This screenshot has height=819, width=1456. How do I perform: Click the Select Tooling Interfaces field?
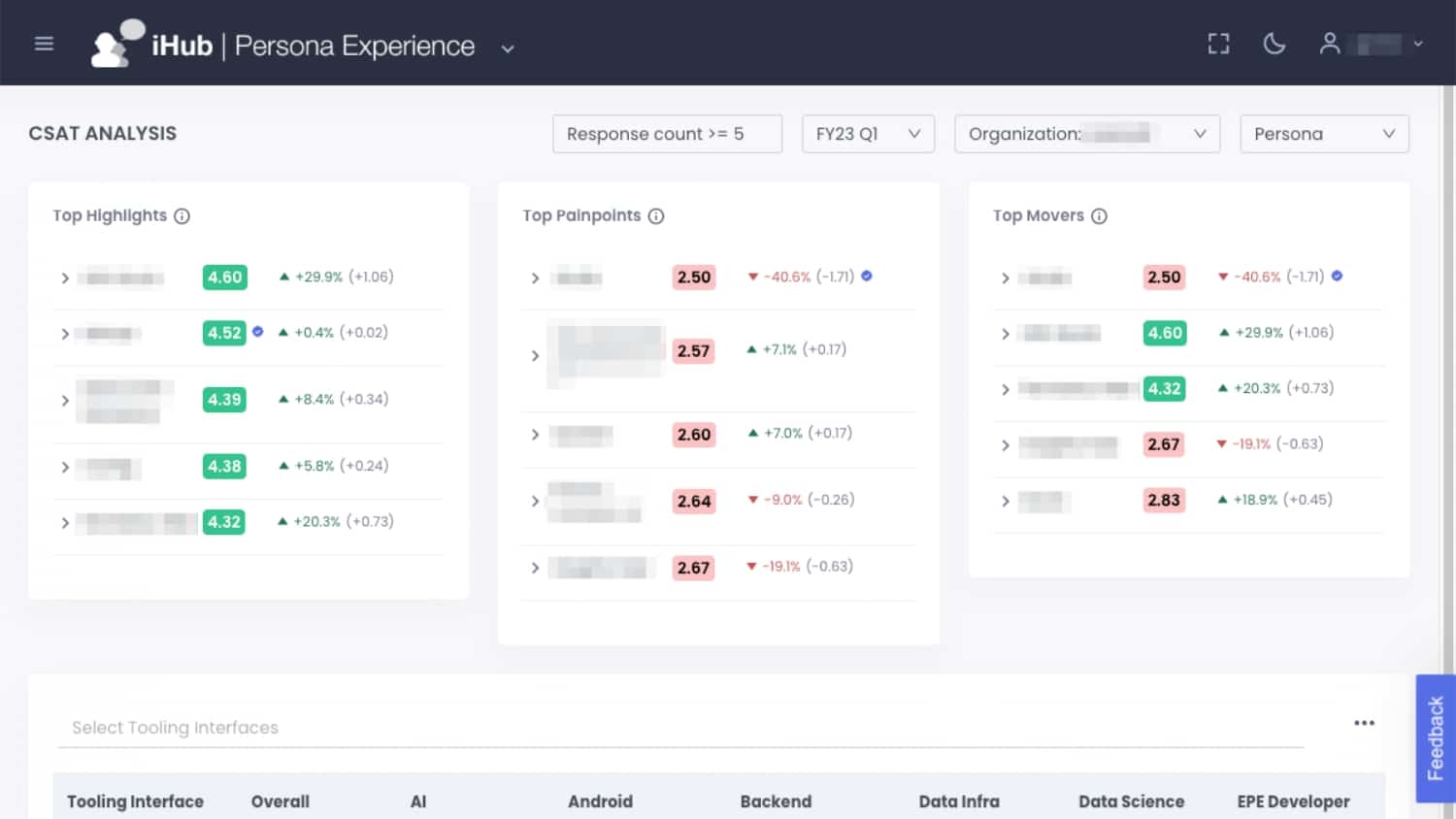click(x=680, y=728)
